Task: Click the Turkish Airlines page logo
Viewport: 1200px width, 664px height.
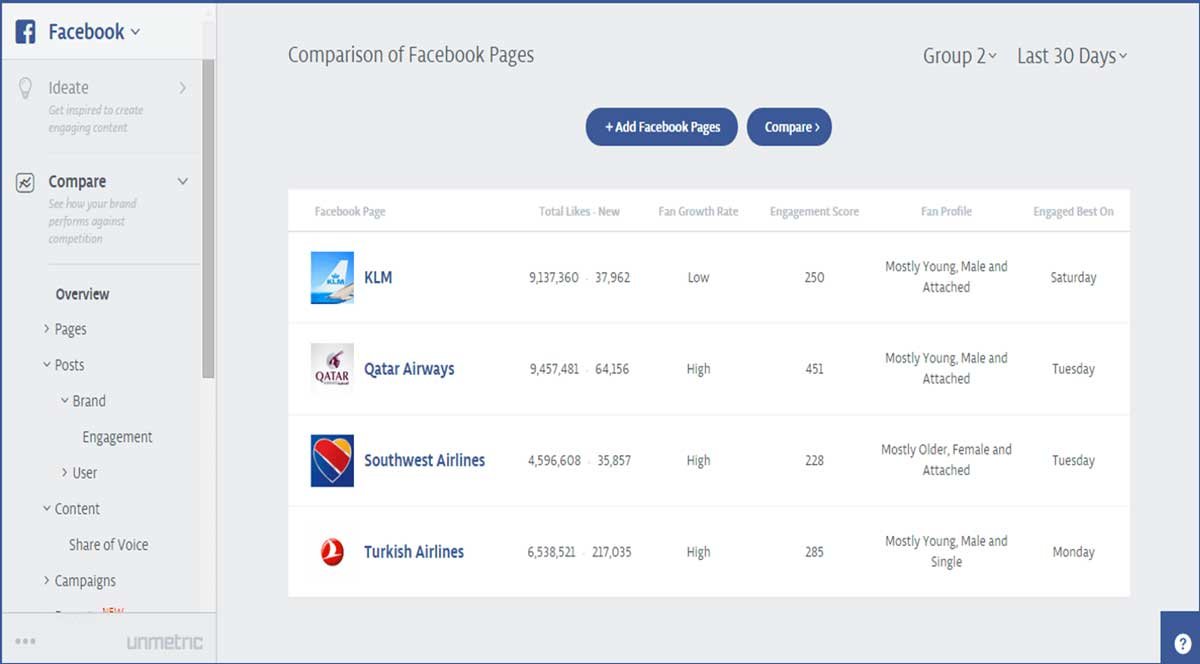Action: coord(332,552)
